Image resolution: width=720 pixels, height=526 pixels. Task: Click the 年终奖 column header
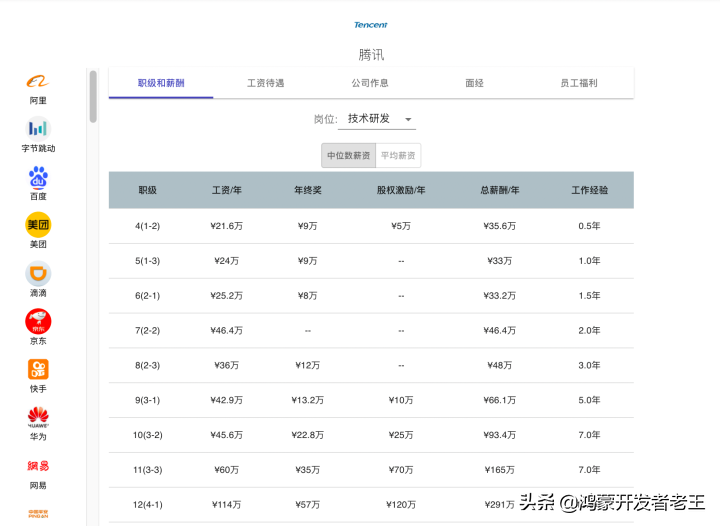coord(308,190)
